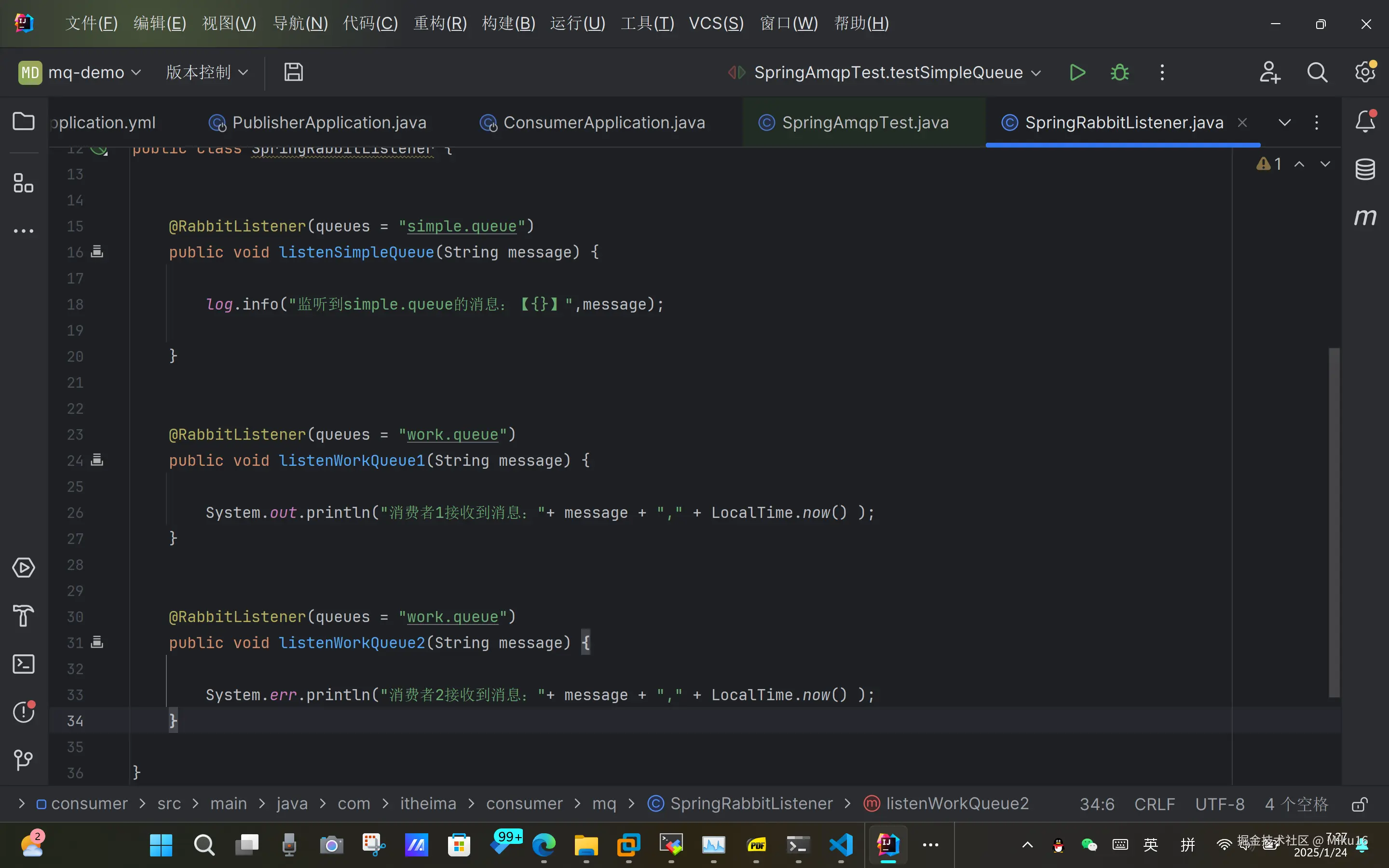Viewport: 1389px width, 868px height.
Task: Open the Maven tool window
Action: pyautogui.click(x=1365, y=217)
